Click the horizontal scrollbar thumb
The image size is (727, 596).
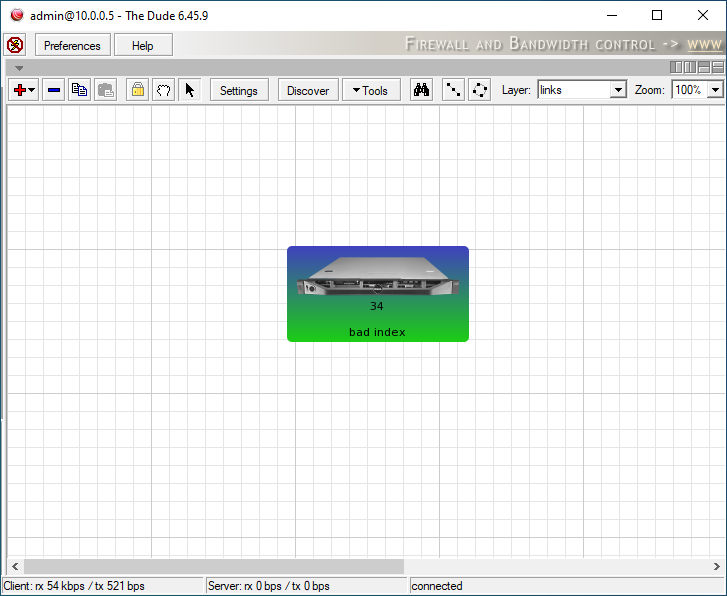coord(214,566)
